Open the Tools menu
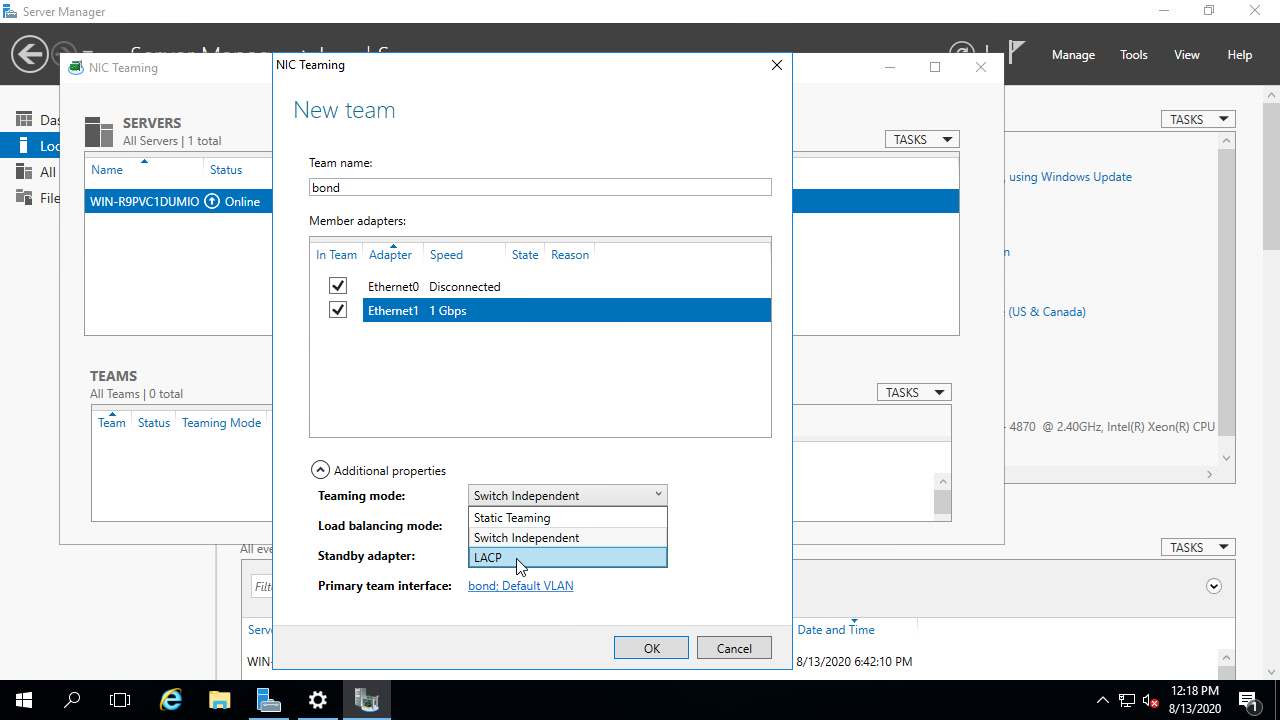Image resolution: width=1280 pixels, height=720 pixels. (1133, 55)
